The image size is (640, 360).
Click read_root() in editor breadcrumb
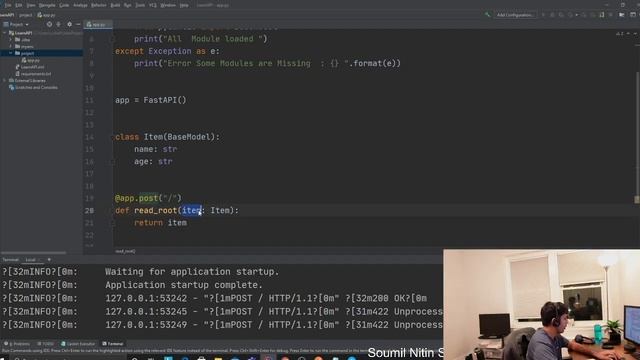tap(125, 251)
